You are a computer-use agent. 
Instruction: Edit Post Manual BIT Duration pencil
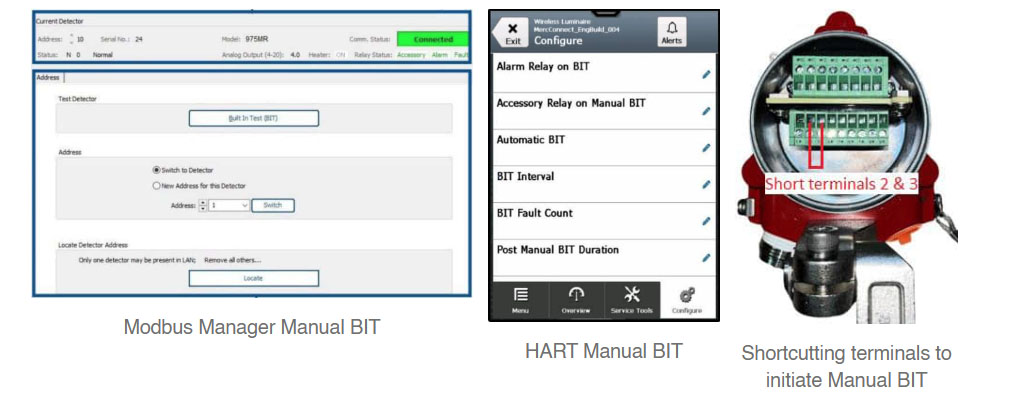pos(706,258)
